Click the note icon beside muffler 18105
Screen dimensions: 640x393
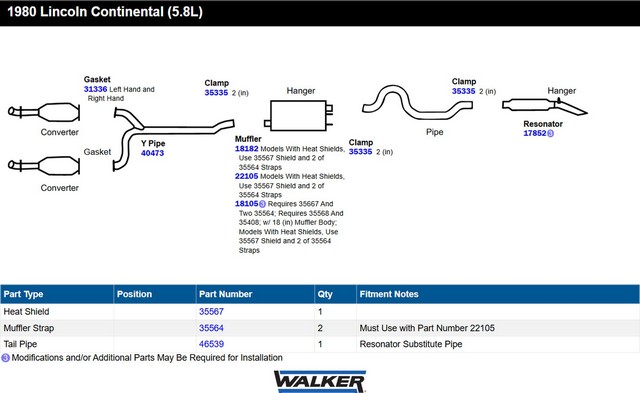point(262,204)
